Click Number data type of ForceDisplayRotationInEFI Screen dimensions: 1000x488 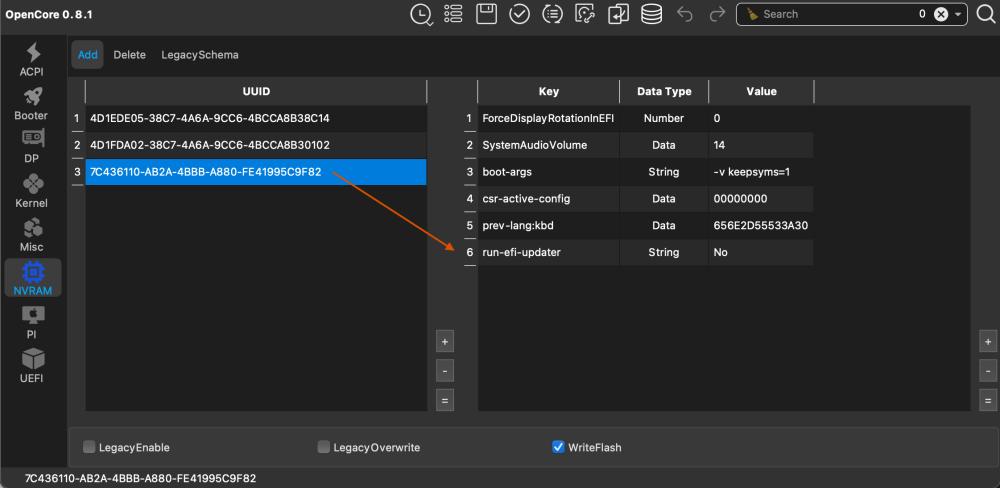coord(663,119)
